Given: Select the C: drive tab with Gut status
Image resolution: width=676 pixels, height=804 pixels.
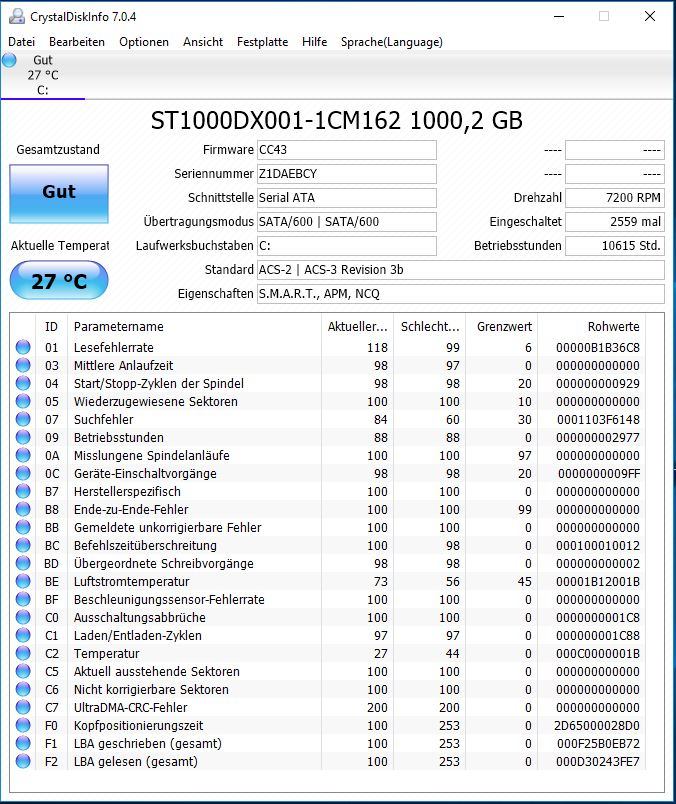Looking at the screenshot, I should 43,75.
